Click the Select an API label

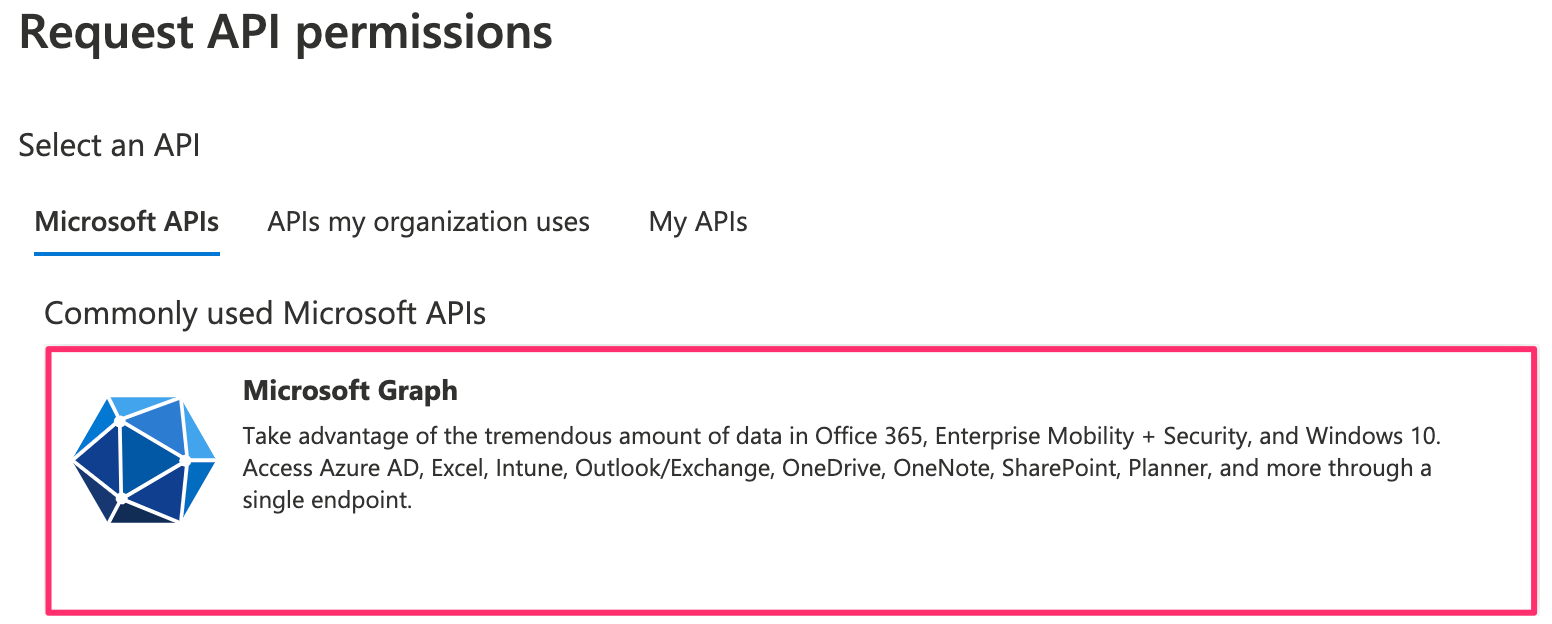tap(108, 145)
